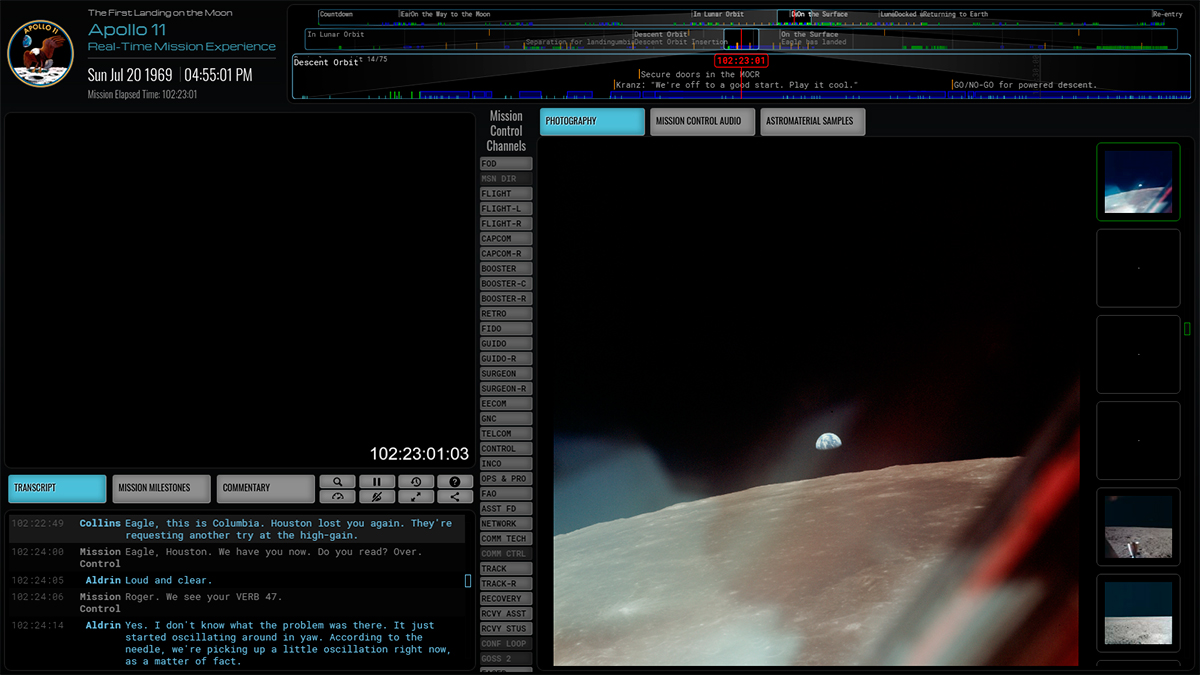The image size is (1200, 675).
Task: Open the EECOM channel
Action: (506, 404)
